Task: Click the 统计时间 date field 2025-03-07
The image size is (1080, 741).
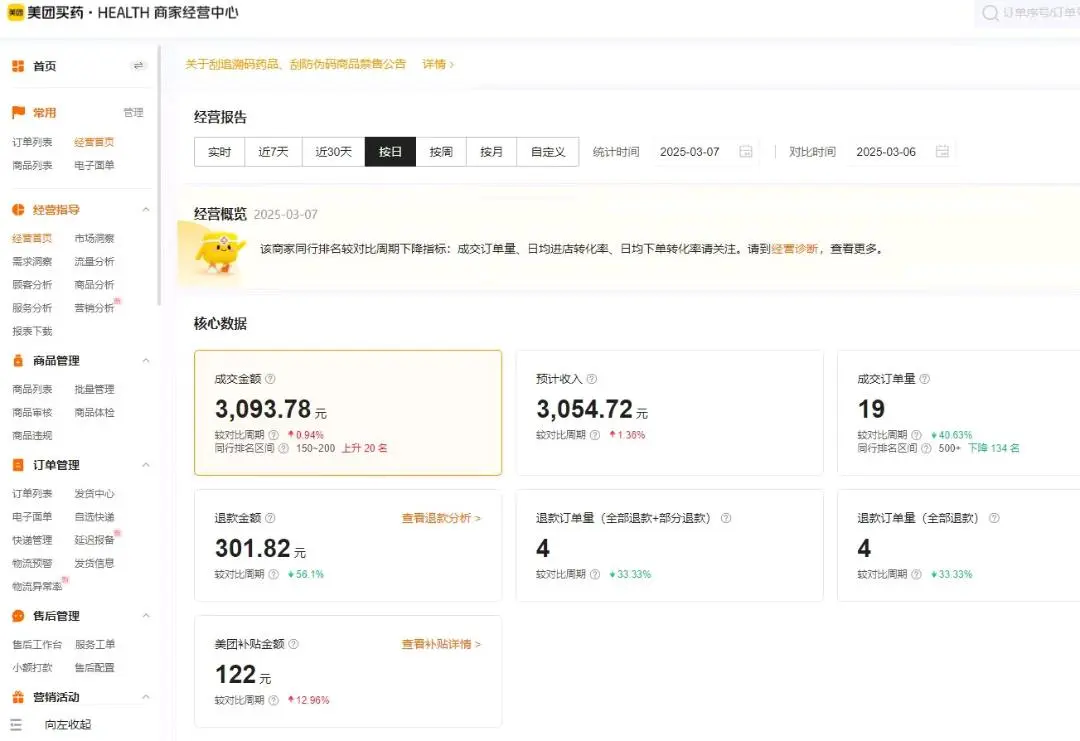Action: point(705,152)
